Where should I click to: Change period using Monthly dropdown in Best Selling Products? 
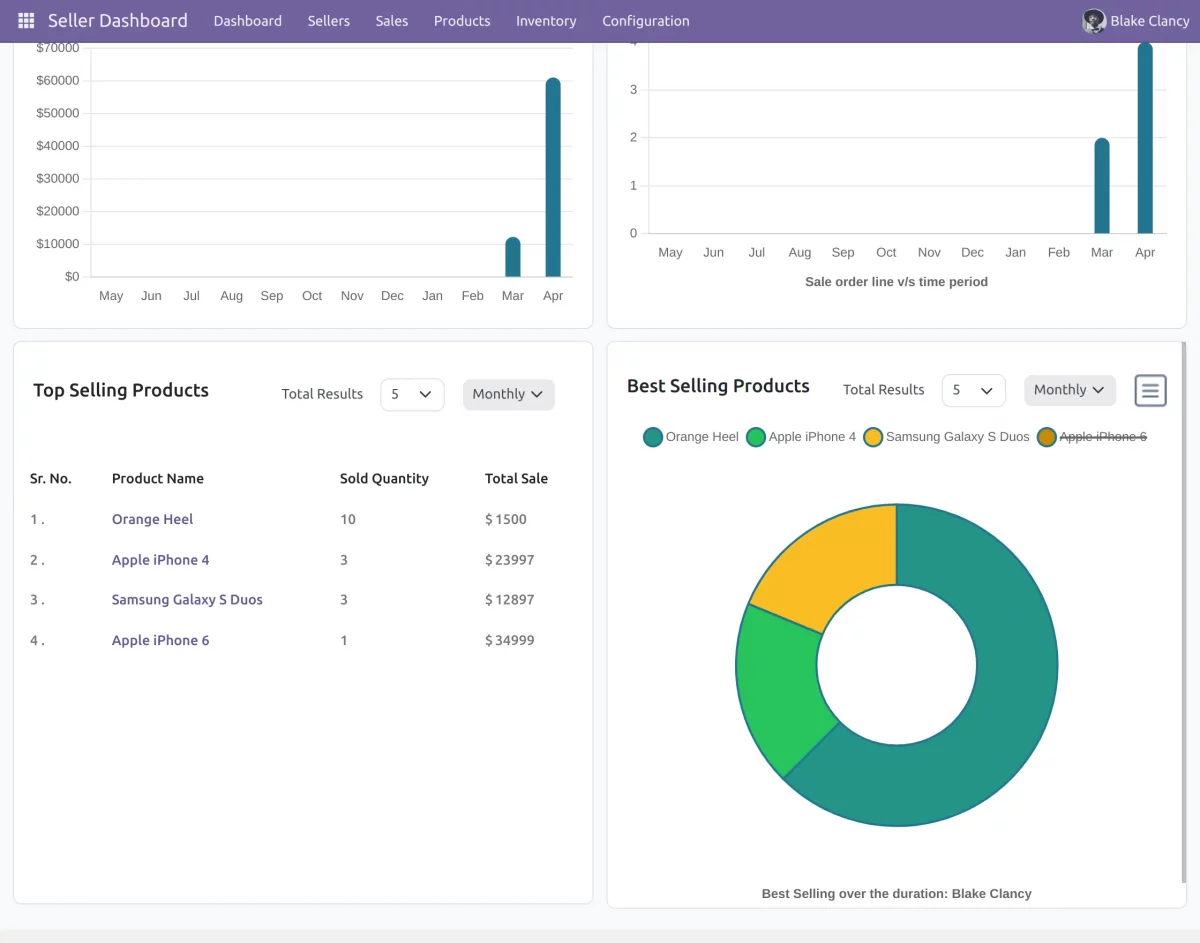(1069, 390)
